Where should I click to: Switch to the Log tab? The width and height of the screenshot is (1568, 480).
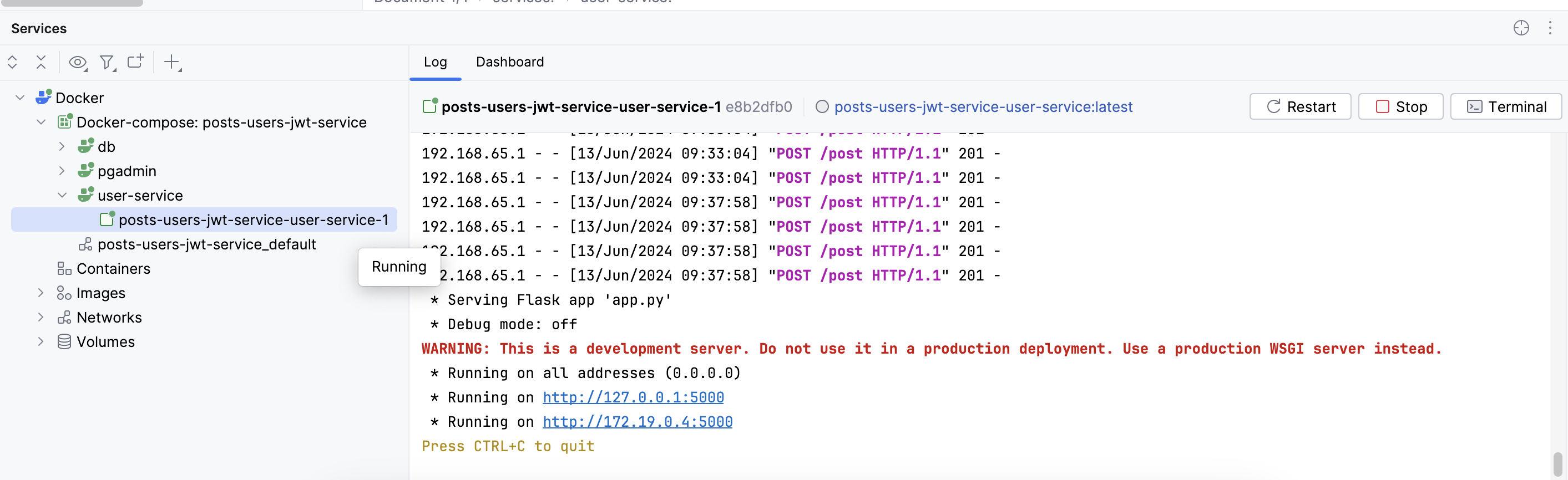pos(435,62)
